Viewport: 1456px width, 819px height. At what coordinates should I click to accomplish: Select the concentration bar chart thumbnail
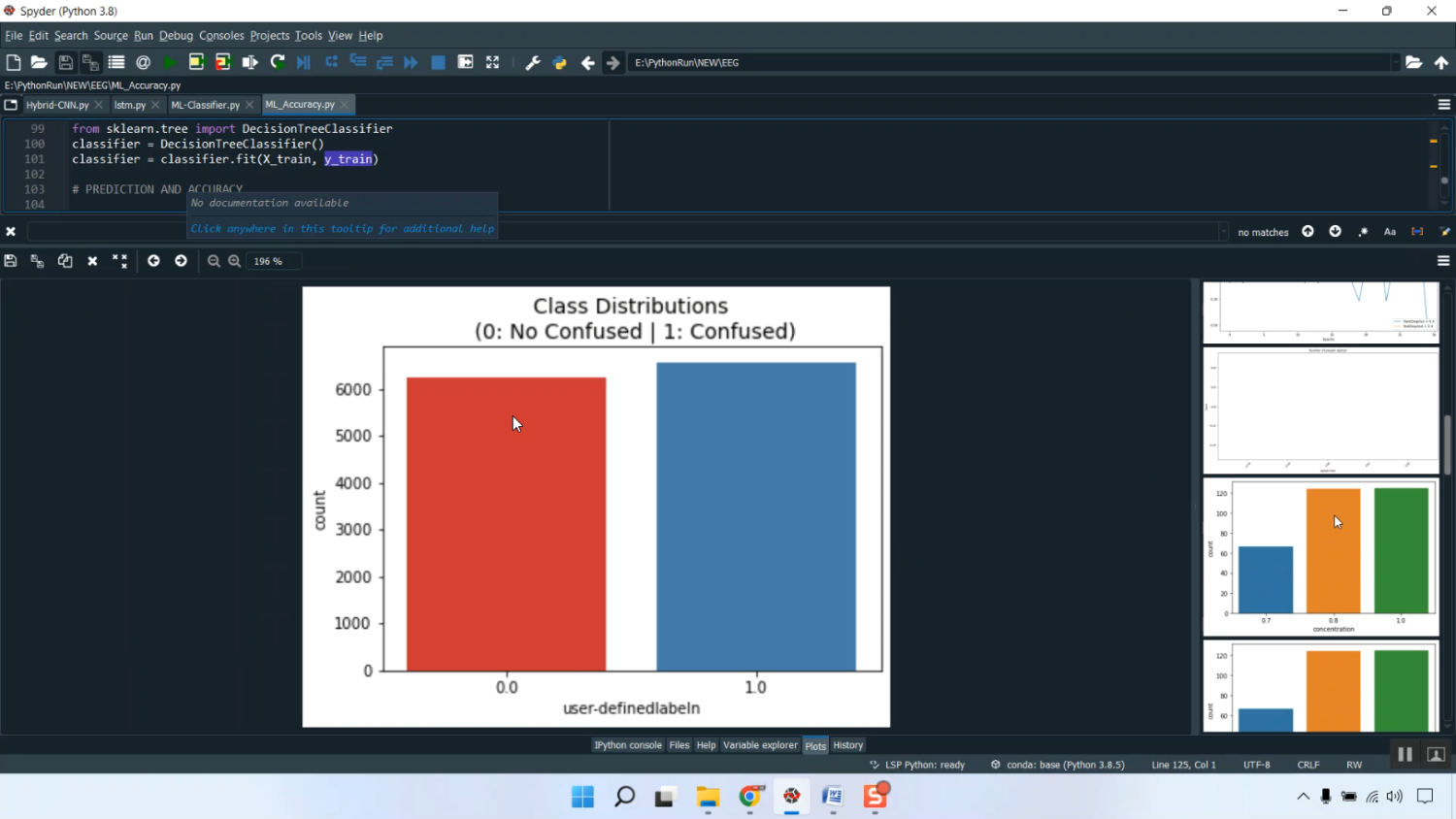pyautogui.click(x=1320, y=557)
